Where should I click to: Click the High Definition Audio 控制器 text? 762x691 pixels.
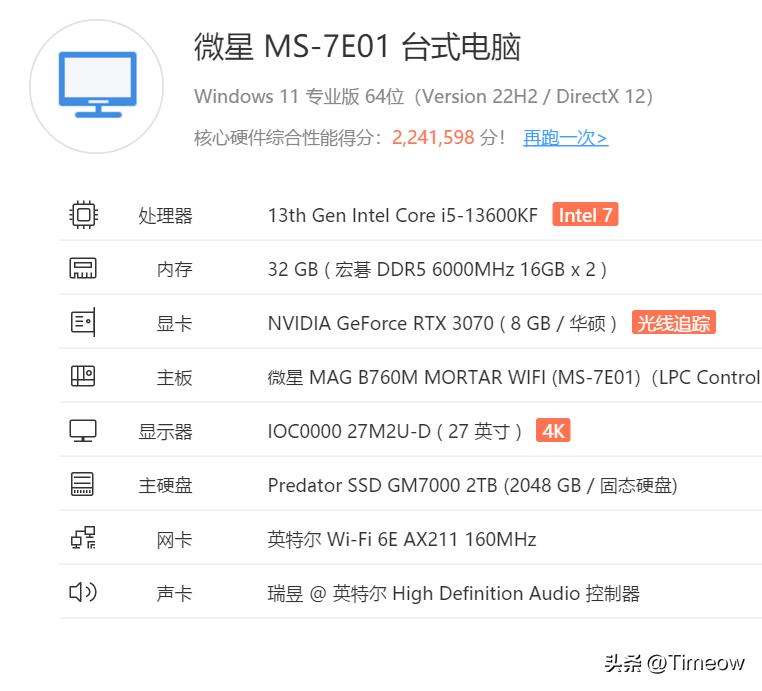453,593
